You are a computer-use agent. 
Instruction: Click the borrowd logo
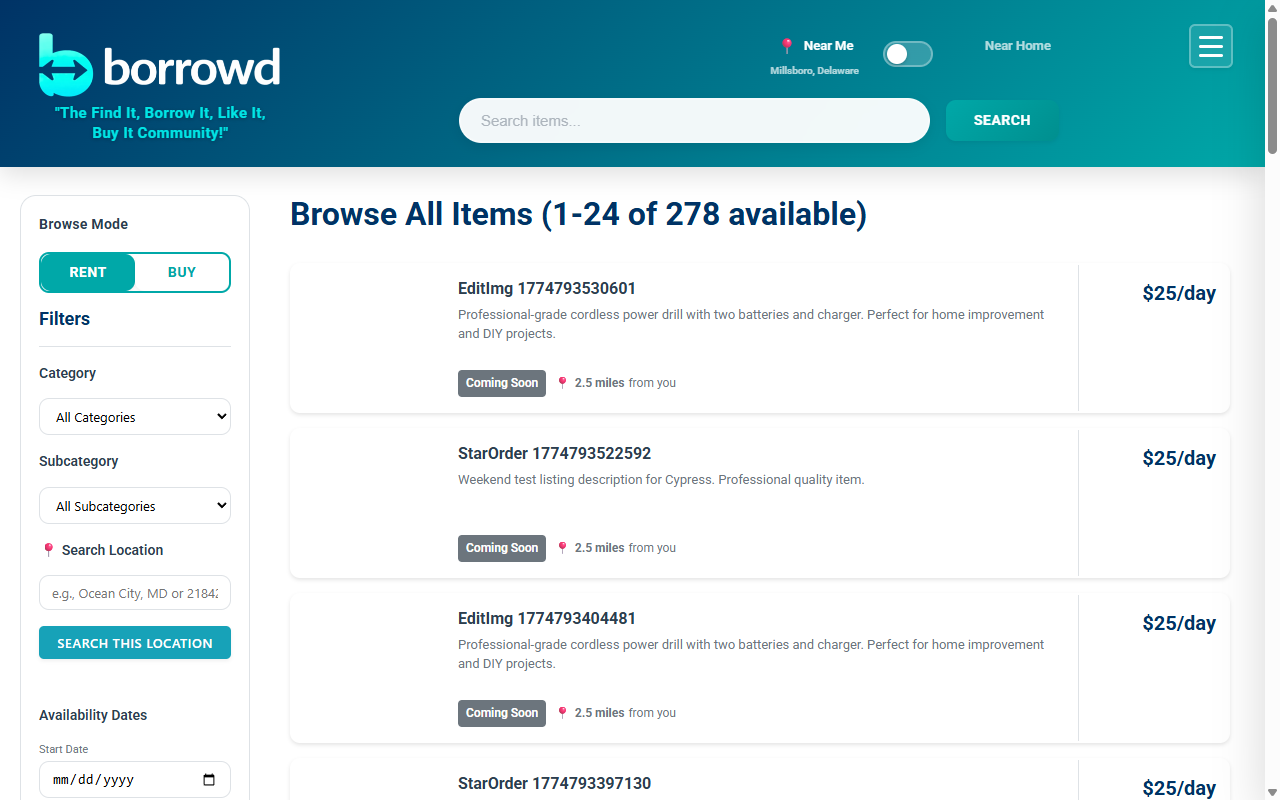[160, 65]
